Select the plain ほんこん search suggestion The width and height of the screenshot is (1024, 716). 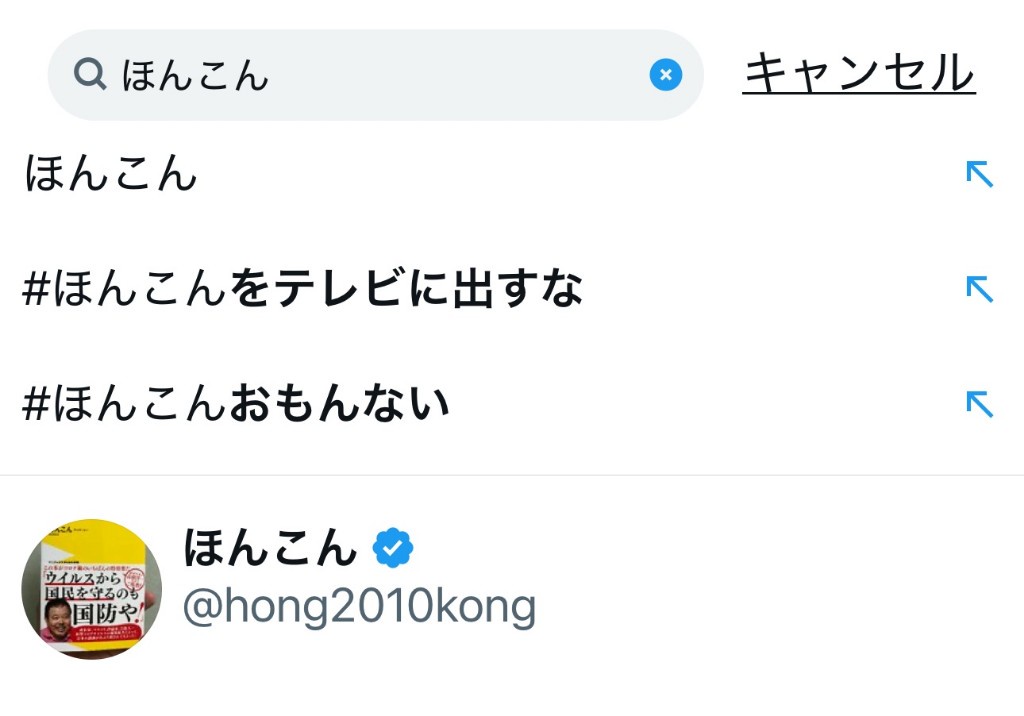(x=111, y=175)
